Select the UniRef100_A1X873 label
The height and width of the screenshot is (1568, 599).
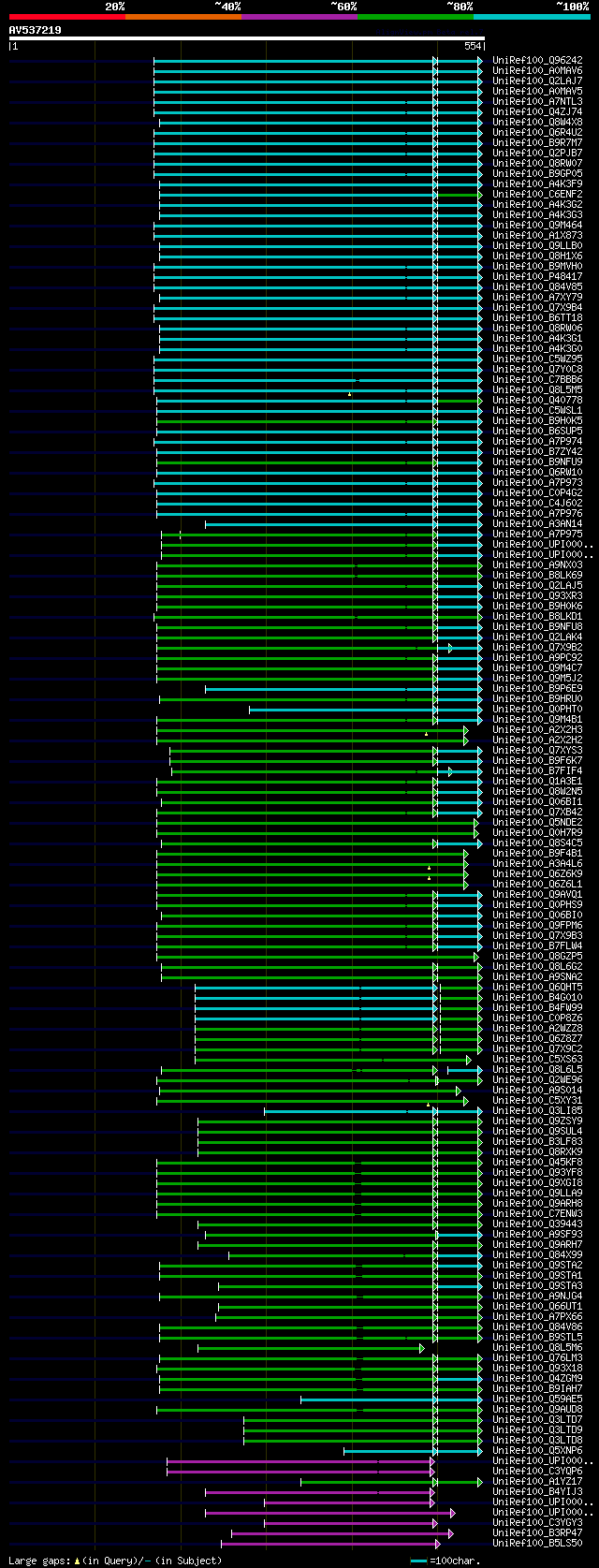[537, 236]
